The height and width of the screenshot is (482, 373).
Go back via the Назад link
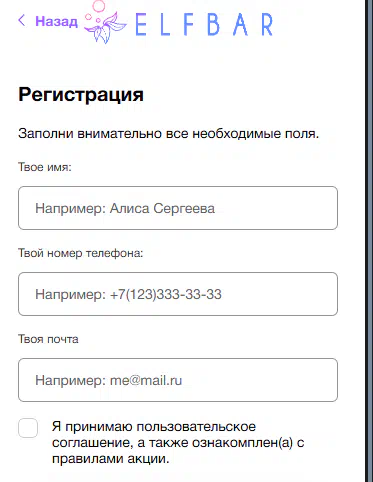[x=56, y=21]
